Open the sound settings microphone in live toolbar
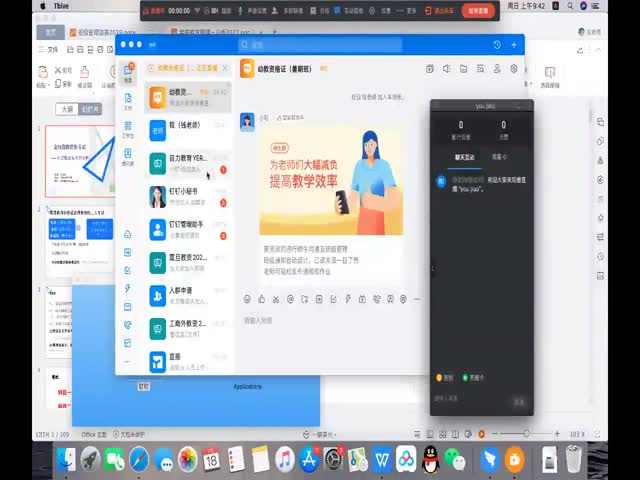Screen dimensions: 640x480 [252, 11]
